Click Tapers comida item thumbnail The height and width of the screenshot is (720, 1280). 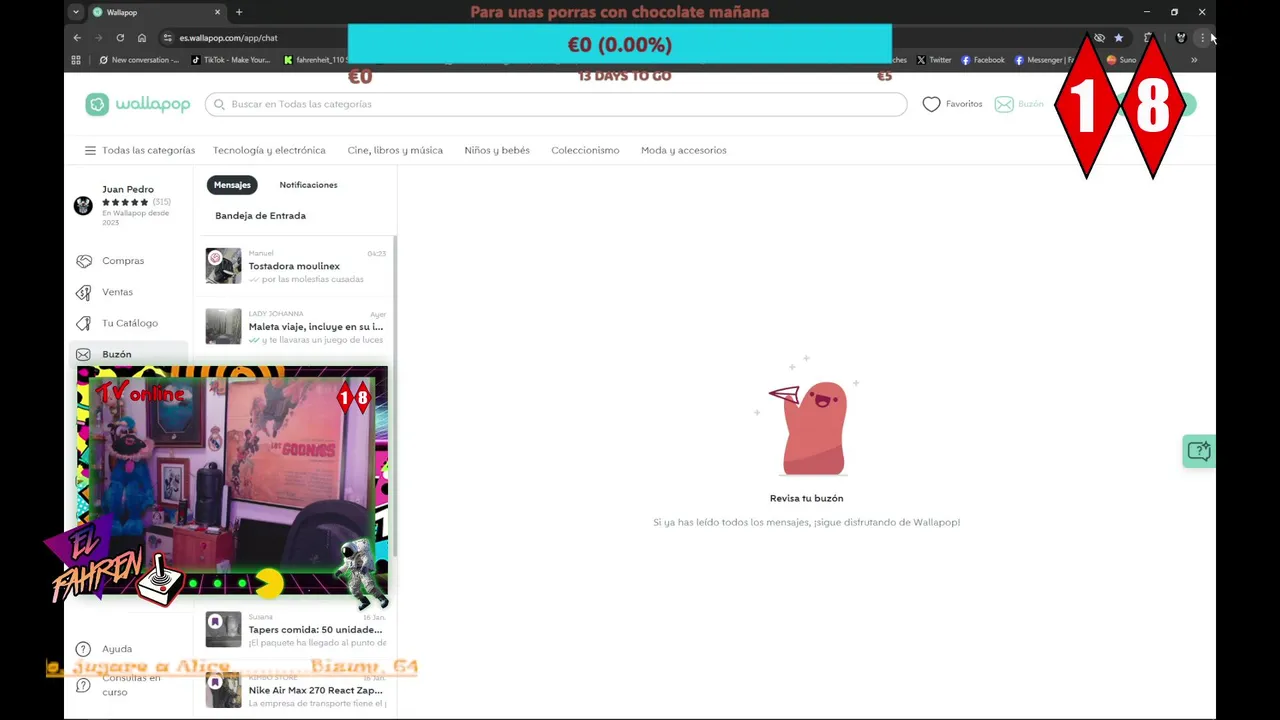tap(223, 630)
